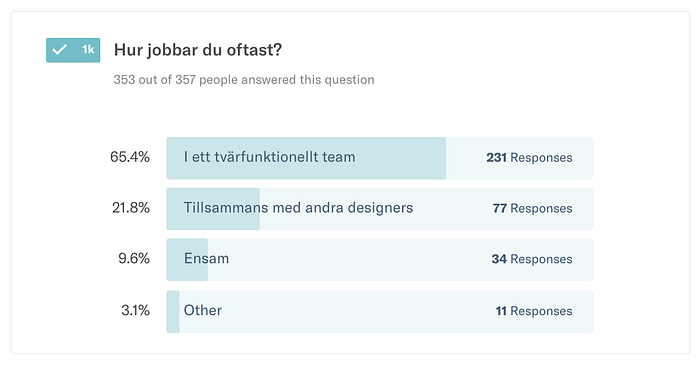Click the 3.1% percentage label
Viewport: 700px width, 366px height.
pos(135,311)
